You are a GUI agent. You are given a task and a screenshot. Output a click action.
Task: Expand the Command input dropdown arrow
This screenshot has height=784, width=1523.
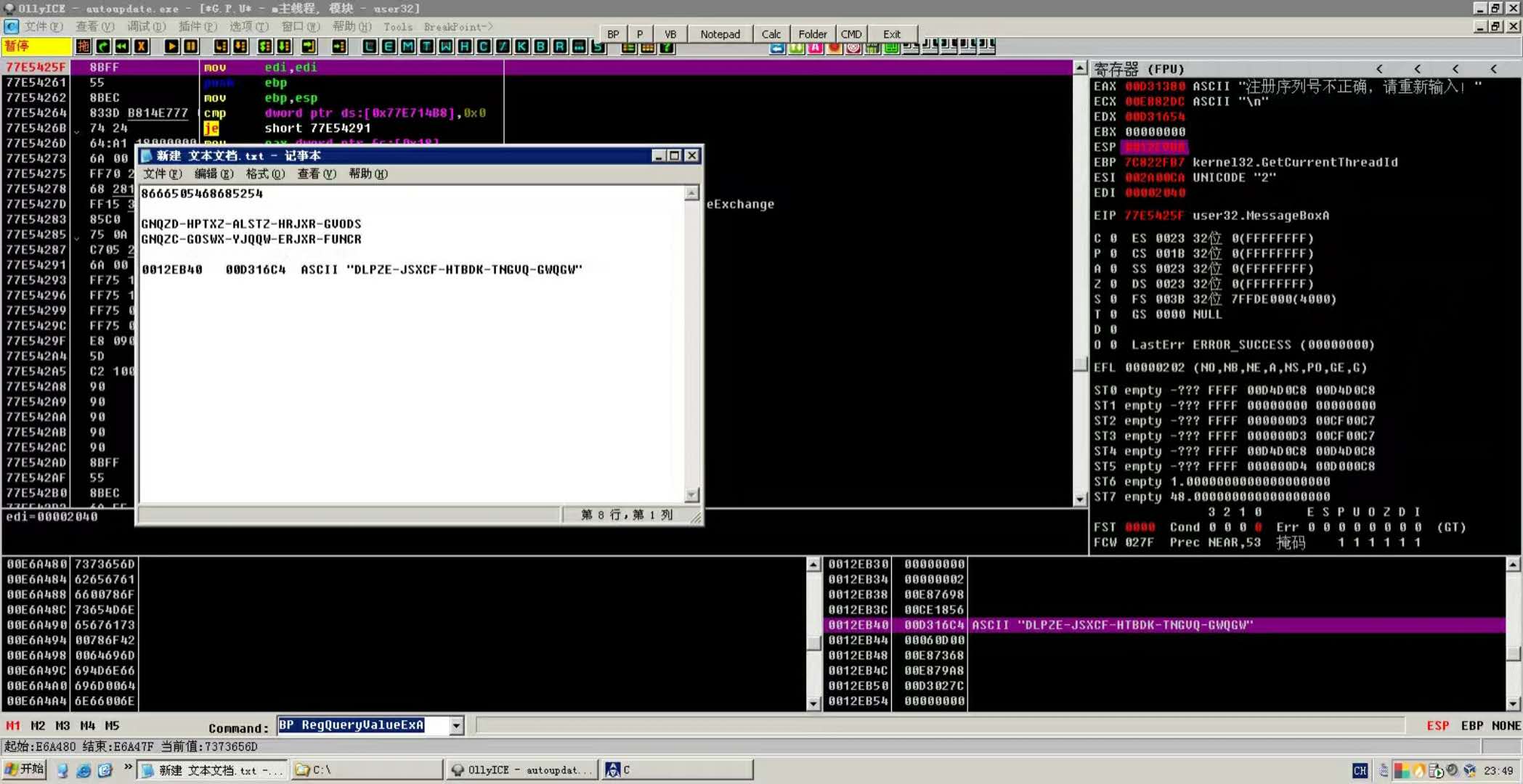(456, 725)
